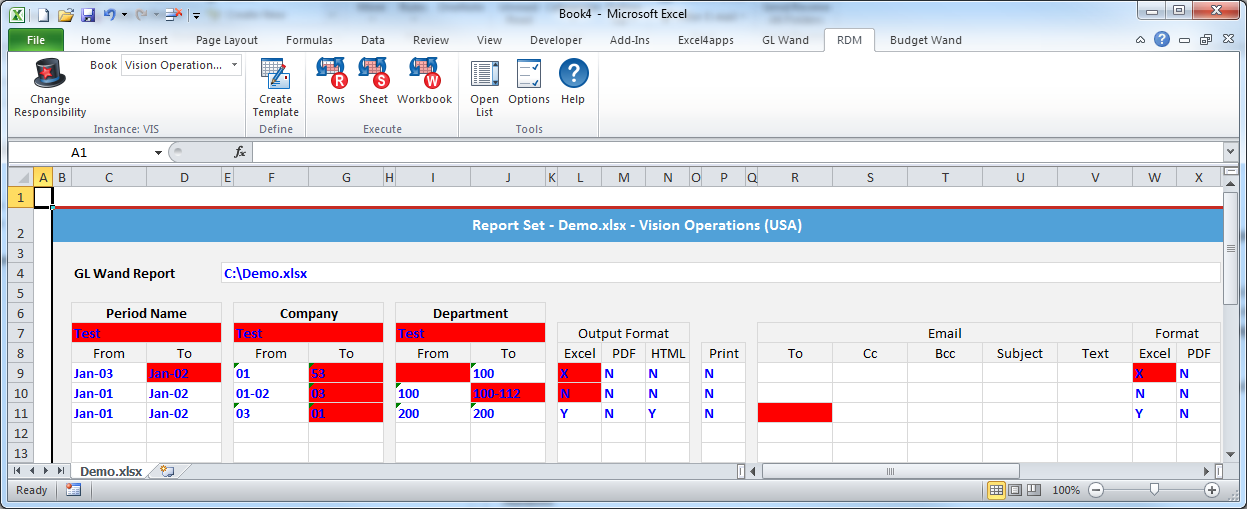1247x509 pixels.
Task: Select the Company From cell 01-02
Action: click(x=271, y=393)
